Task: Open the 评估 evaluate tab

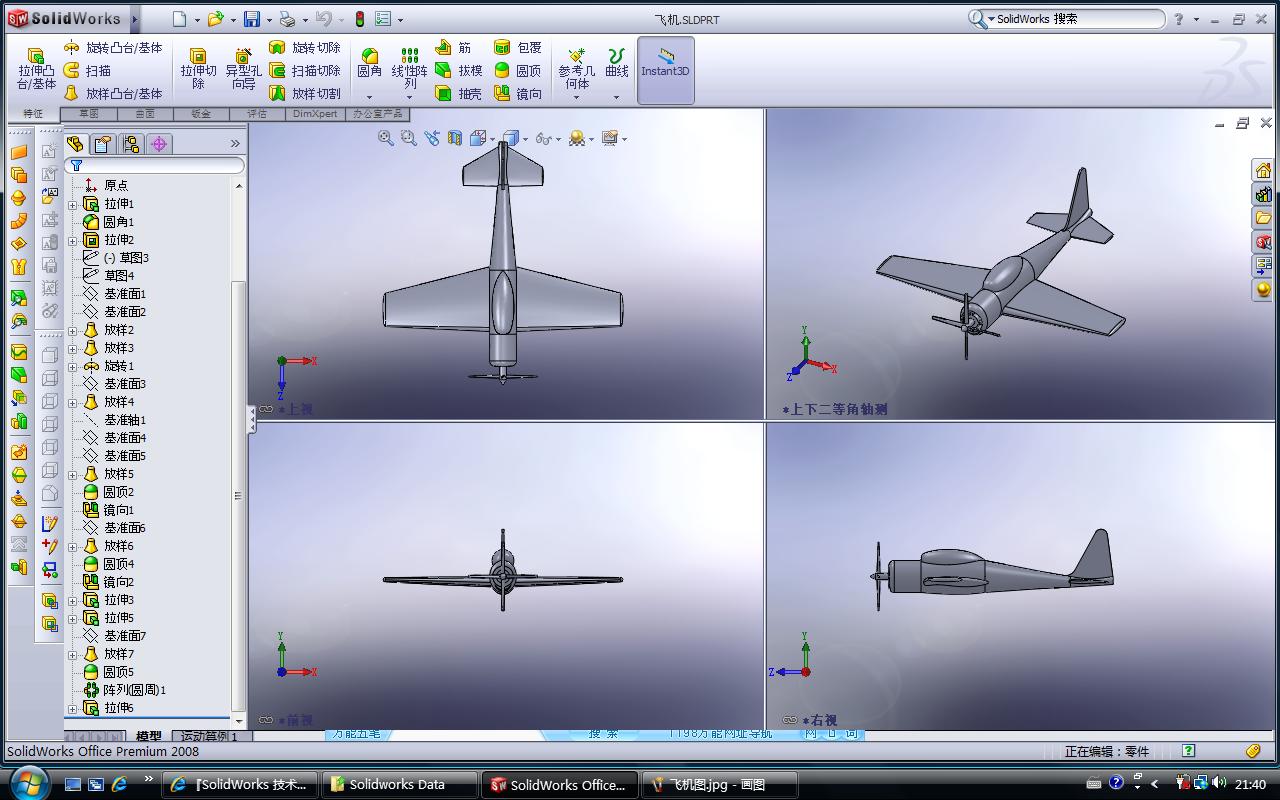Action: pos(257,114)
